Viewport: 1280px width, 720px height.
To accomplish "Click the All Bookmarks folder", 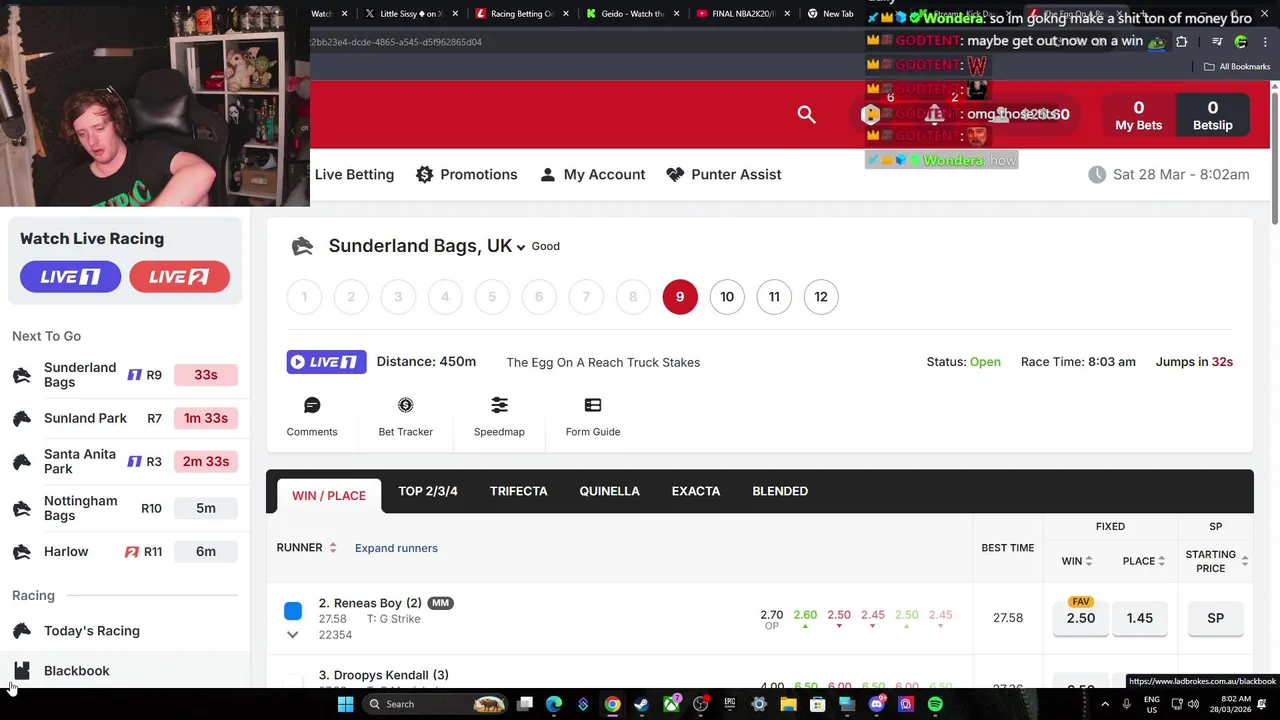I will tap(1237, 66).
